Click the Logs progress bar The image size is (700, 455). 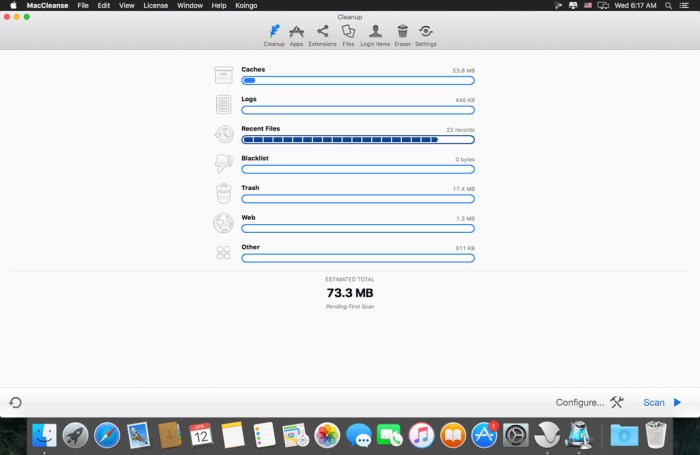coord(358,110)
